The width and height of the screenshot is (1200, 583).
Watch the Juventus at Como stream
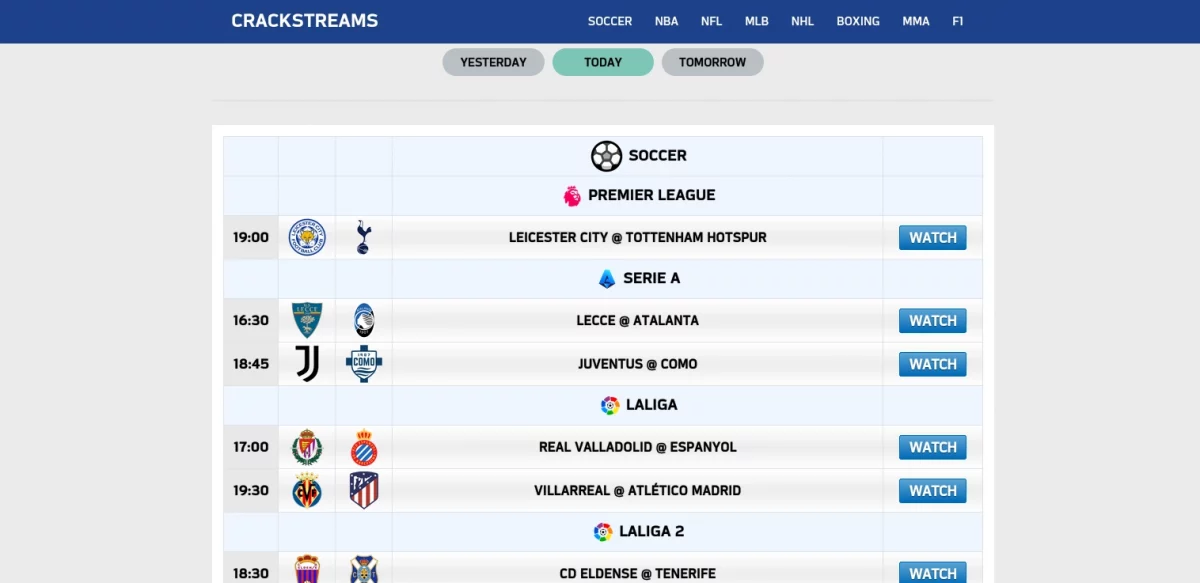(932, 364)
